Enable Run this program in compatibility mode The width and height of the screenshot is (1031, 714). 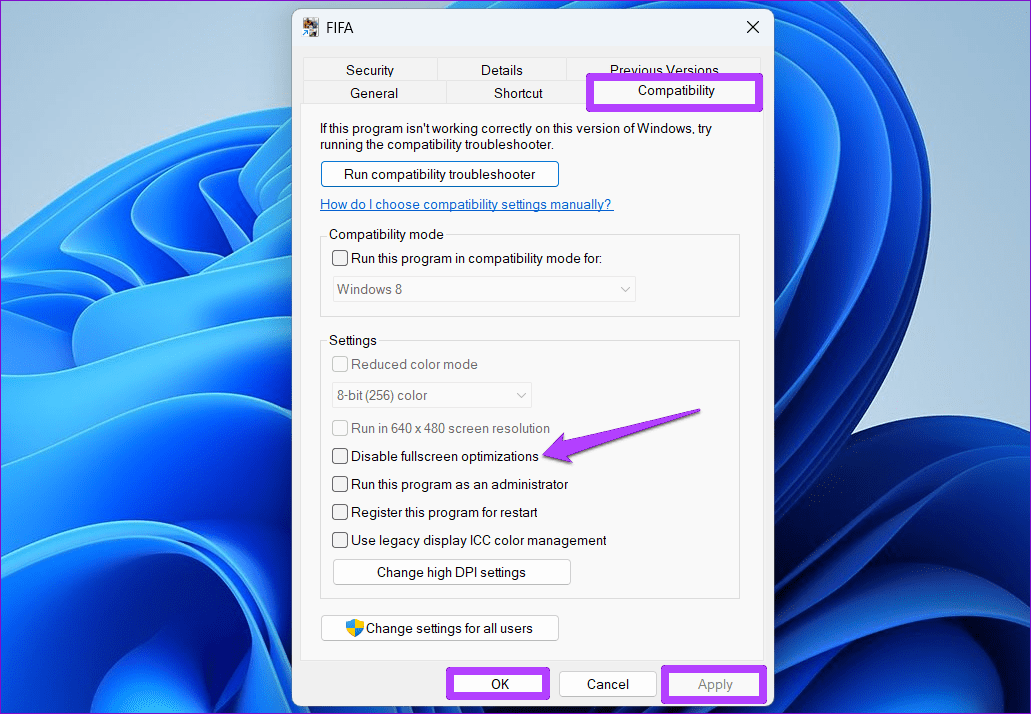pos(339,257)
